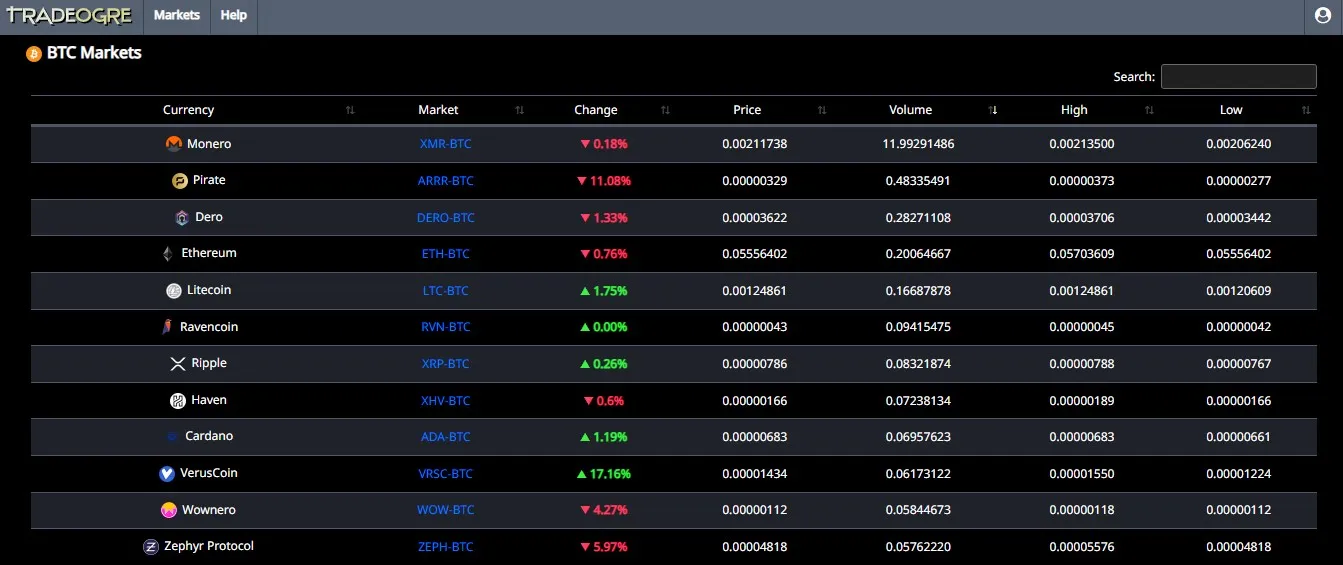Sort table by Price column arrows
The image size is (1343, 565).
(x=822, y=110)
